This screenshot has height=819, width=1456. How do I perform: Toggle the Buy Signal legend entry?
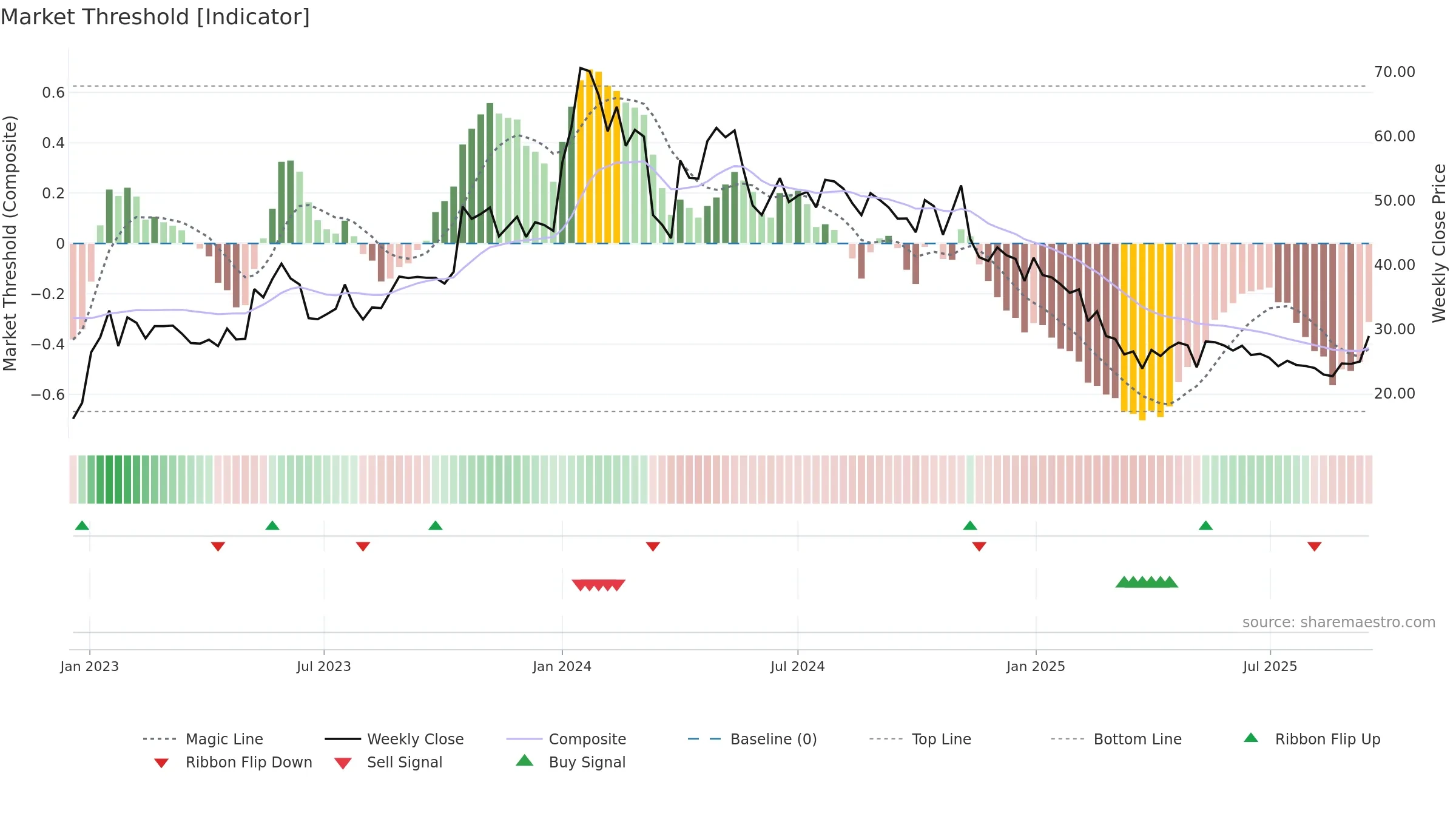tap(570, 762)
